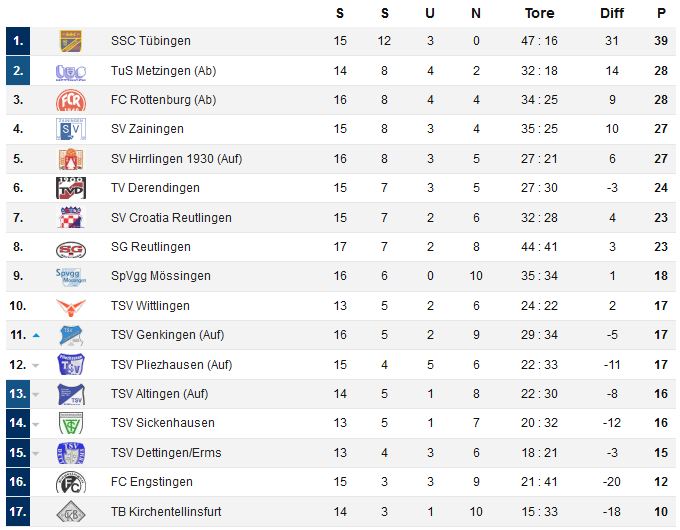
Task: Click the FC Rottenburg red crest
Action: tap(70, 100)
